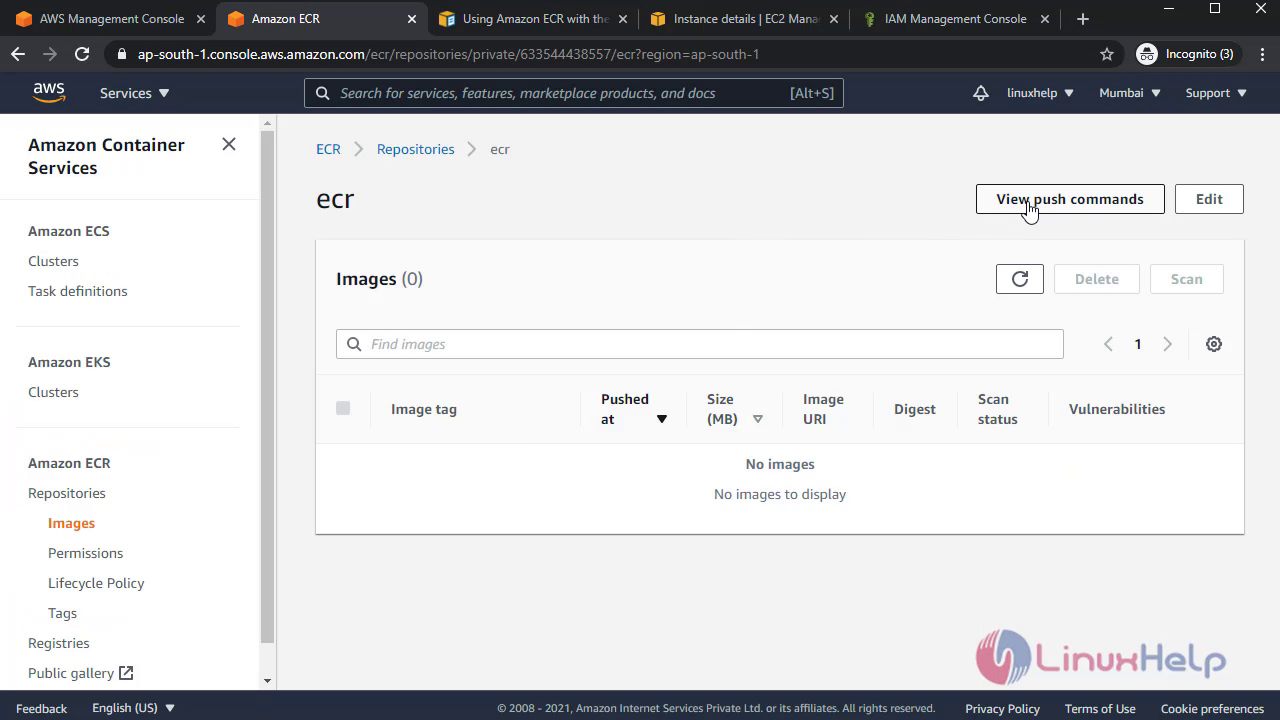This screenshot has width=1280, height=720.
Task: Open the notifications bell icon
Action: pos(981,93)
